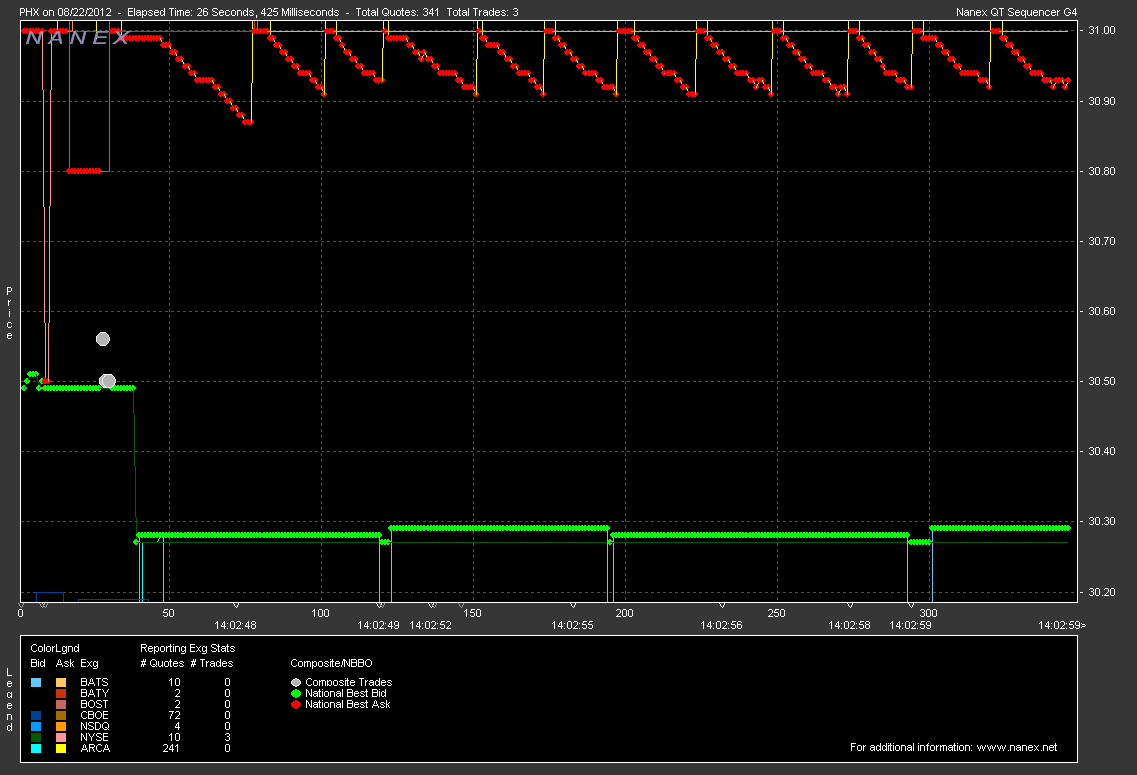Click the '14:02:52' timestamp on x-axis
The image size is (1137, 775).
[431, 625]
